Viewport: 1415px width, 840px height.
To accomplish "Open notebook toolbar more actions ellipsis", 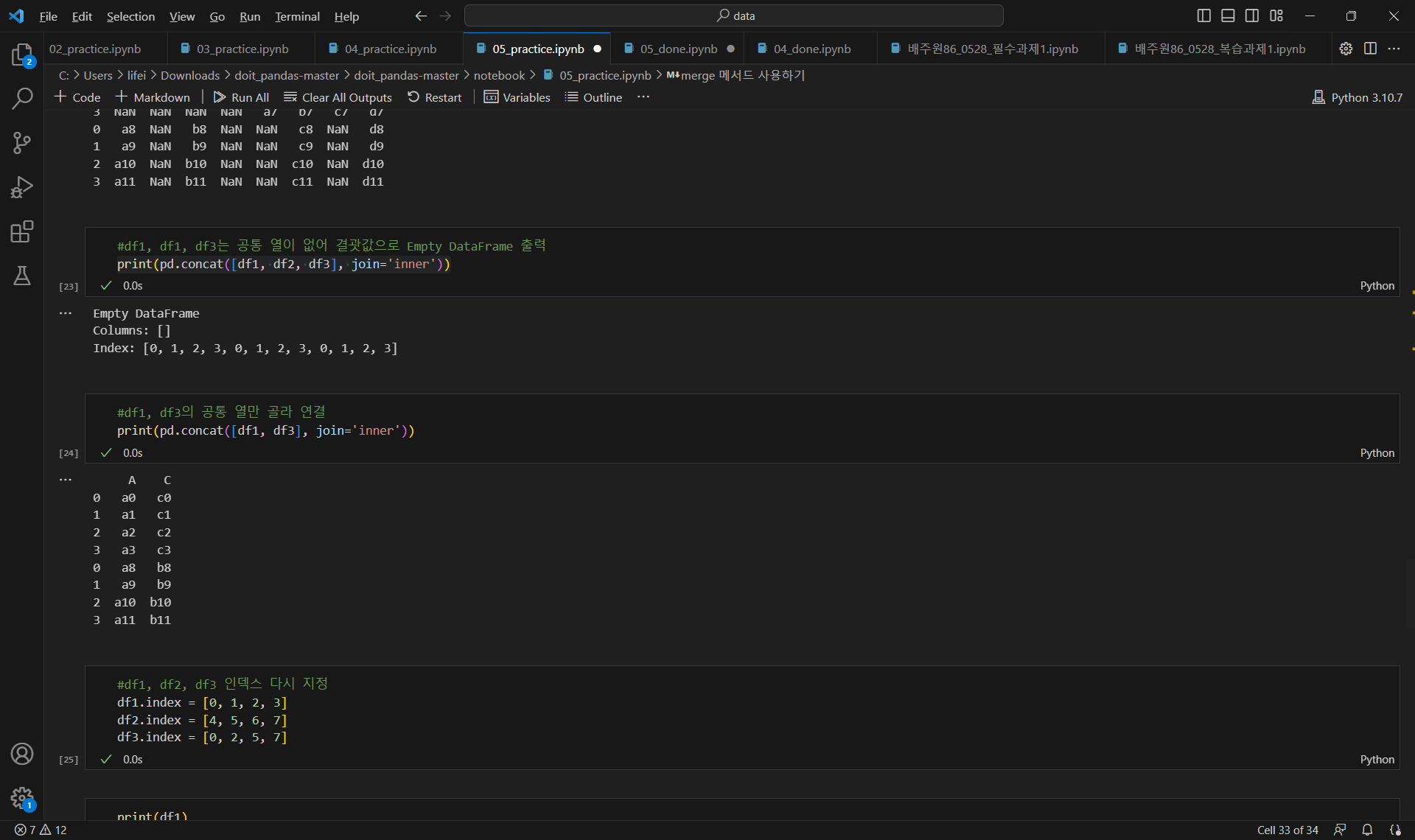I will [643, 97].
